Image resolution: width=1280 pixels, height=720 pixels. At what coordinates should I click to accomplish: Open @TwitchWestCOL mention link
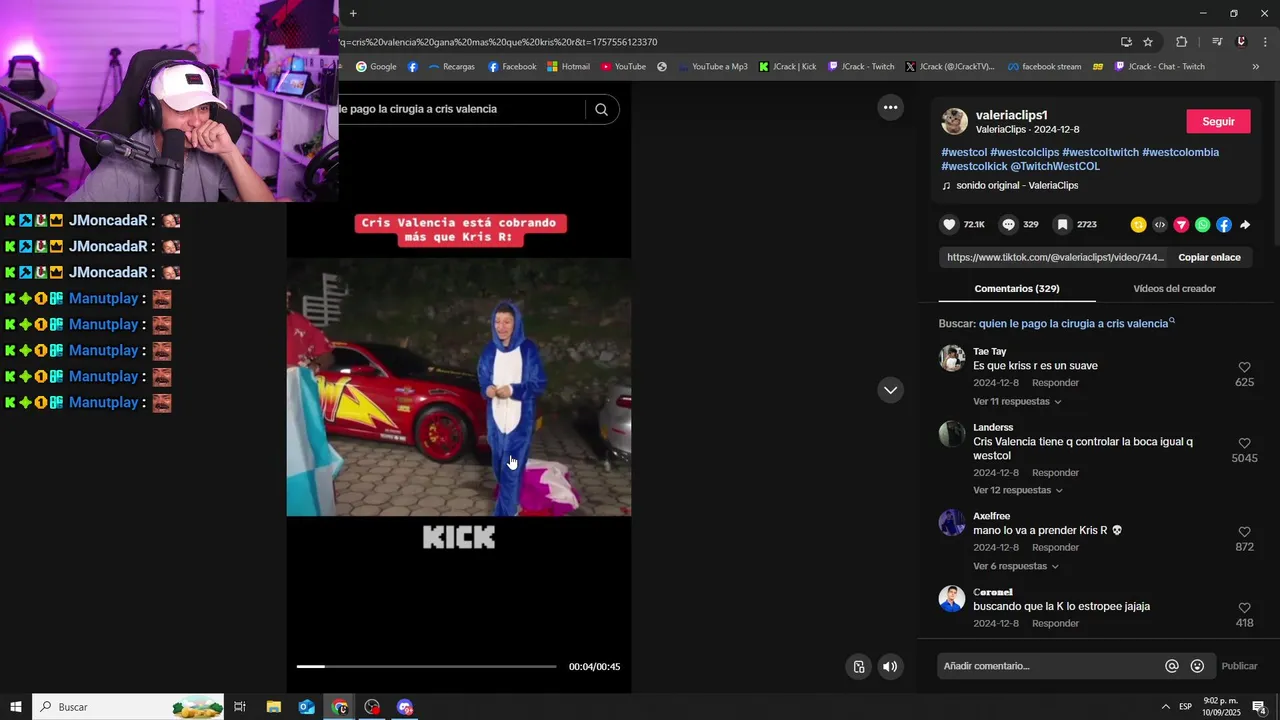[x=1055, y=167]
